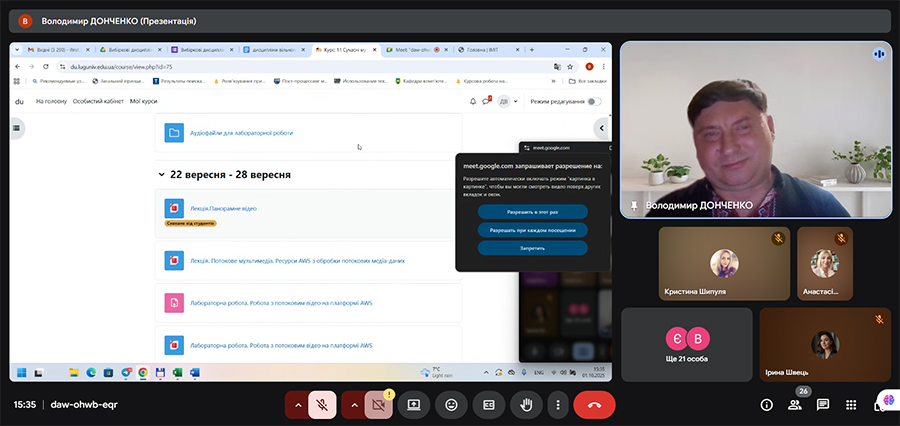
Task: Click the Windows Start button in shared screen
Action: click(21, 373)
